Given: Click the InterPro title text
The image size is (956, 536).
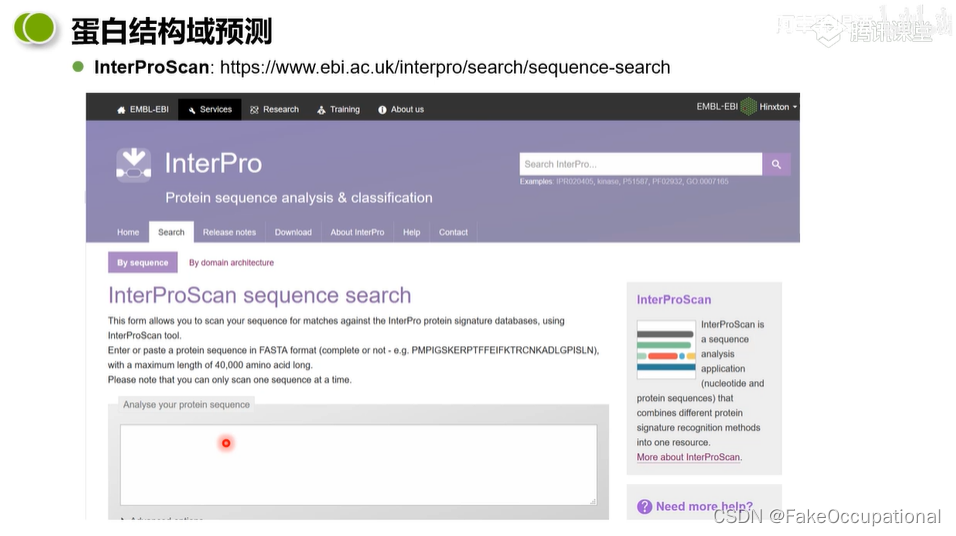Looking at the screenshot, I should tap(213, 163).
